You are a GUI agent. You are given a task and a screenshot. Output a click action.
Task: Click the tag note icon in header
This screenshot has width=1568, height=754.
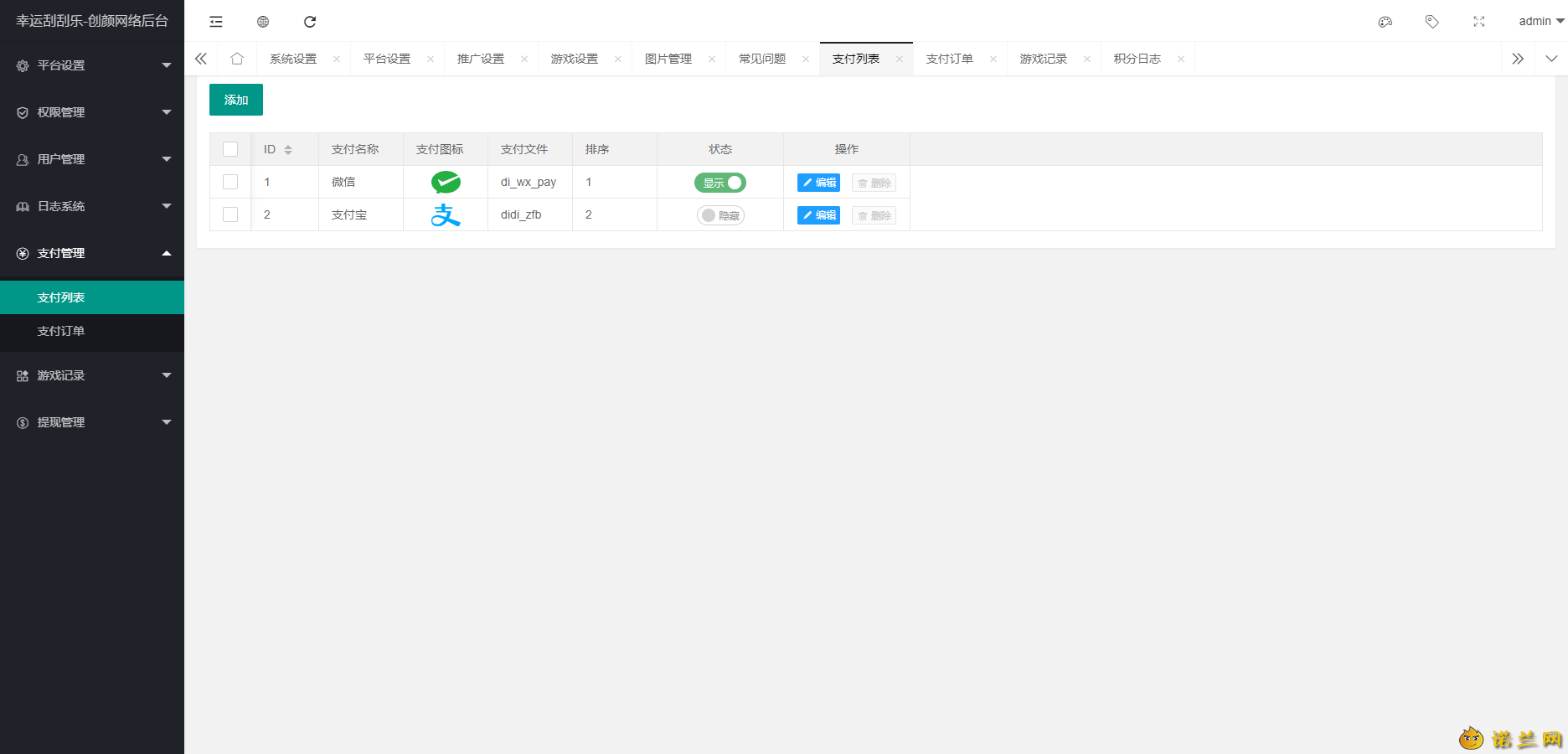coord(1432,22)
